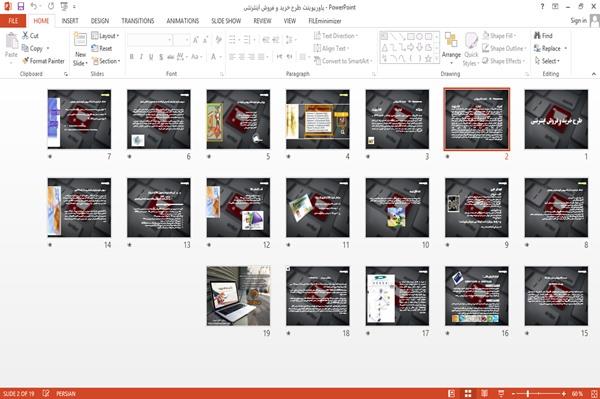
Task: Play transition star under slide 18
Action: [289, 333]
